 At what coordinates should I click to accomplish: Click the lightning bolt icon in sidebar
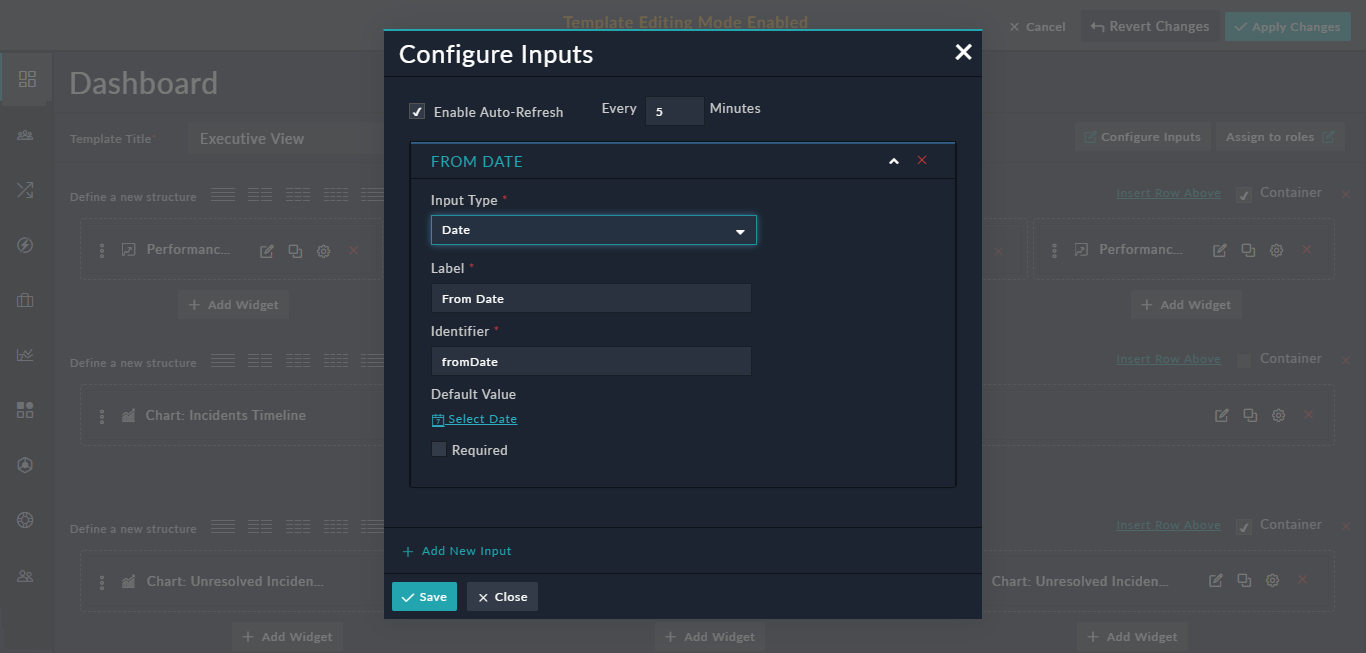coord(28,244)
